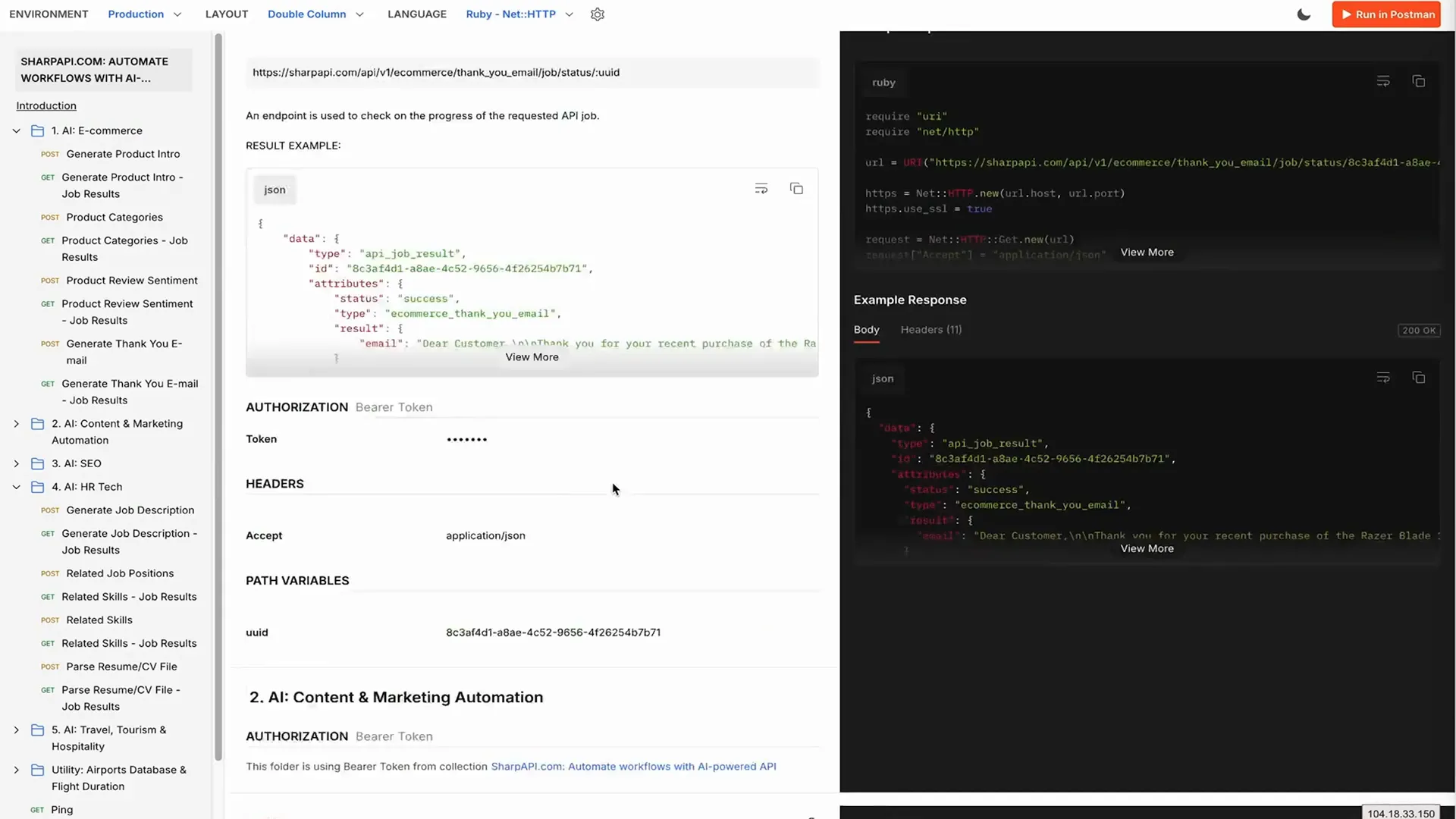Click SharpAPI.com Automate workflows link
This screenshot has height=819, width=1456.
click(634, 766)
